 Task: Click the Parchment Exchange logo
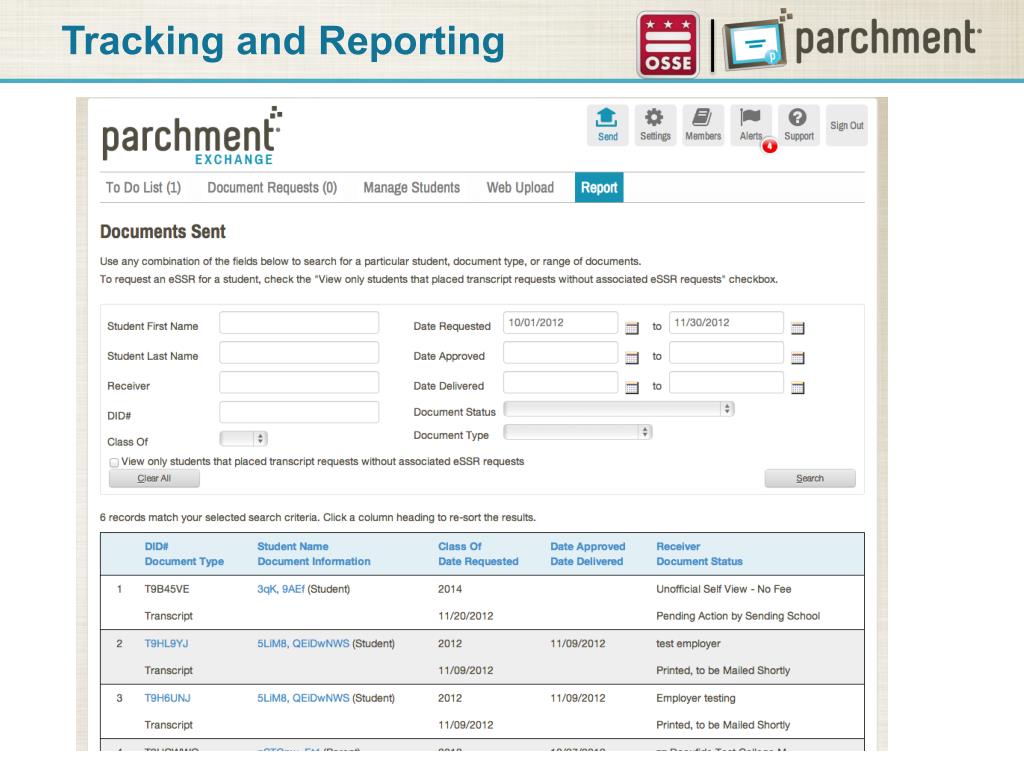(192, 136)
